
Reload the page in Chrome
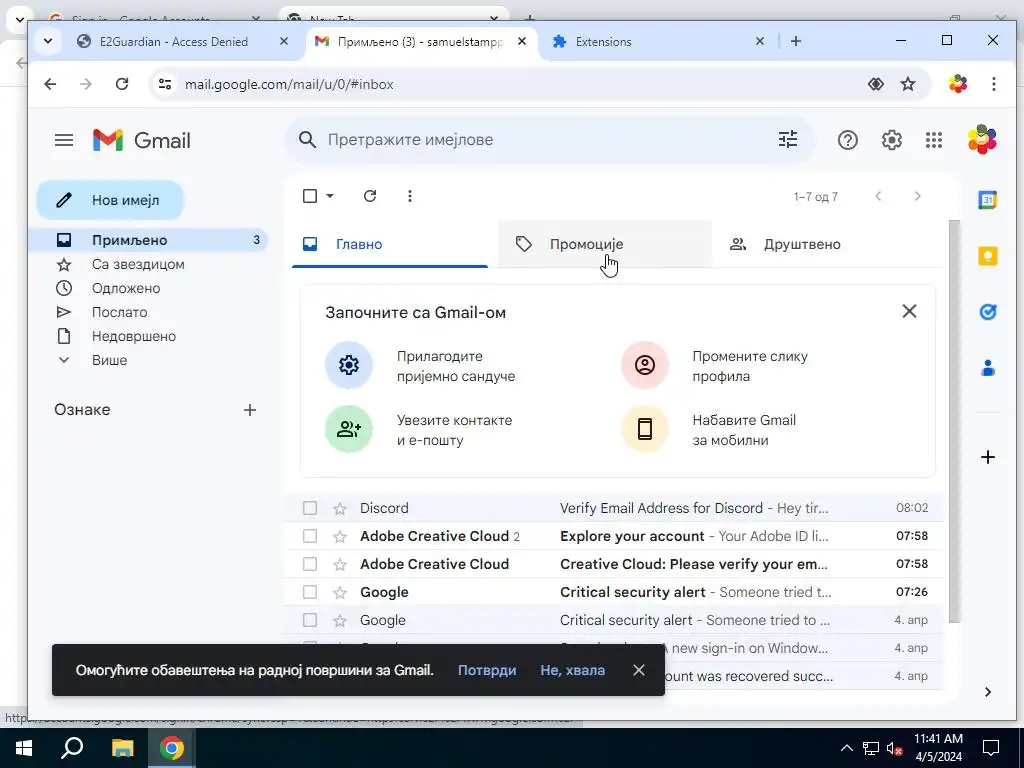click(x=122, y=84)
